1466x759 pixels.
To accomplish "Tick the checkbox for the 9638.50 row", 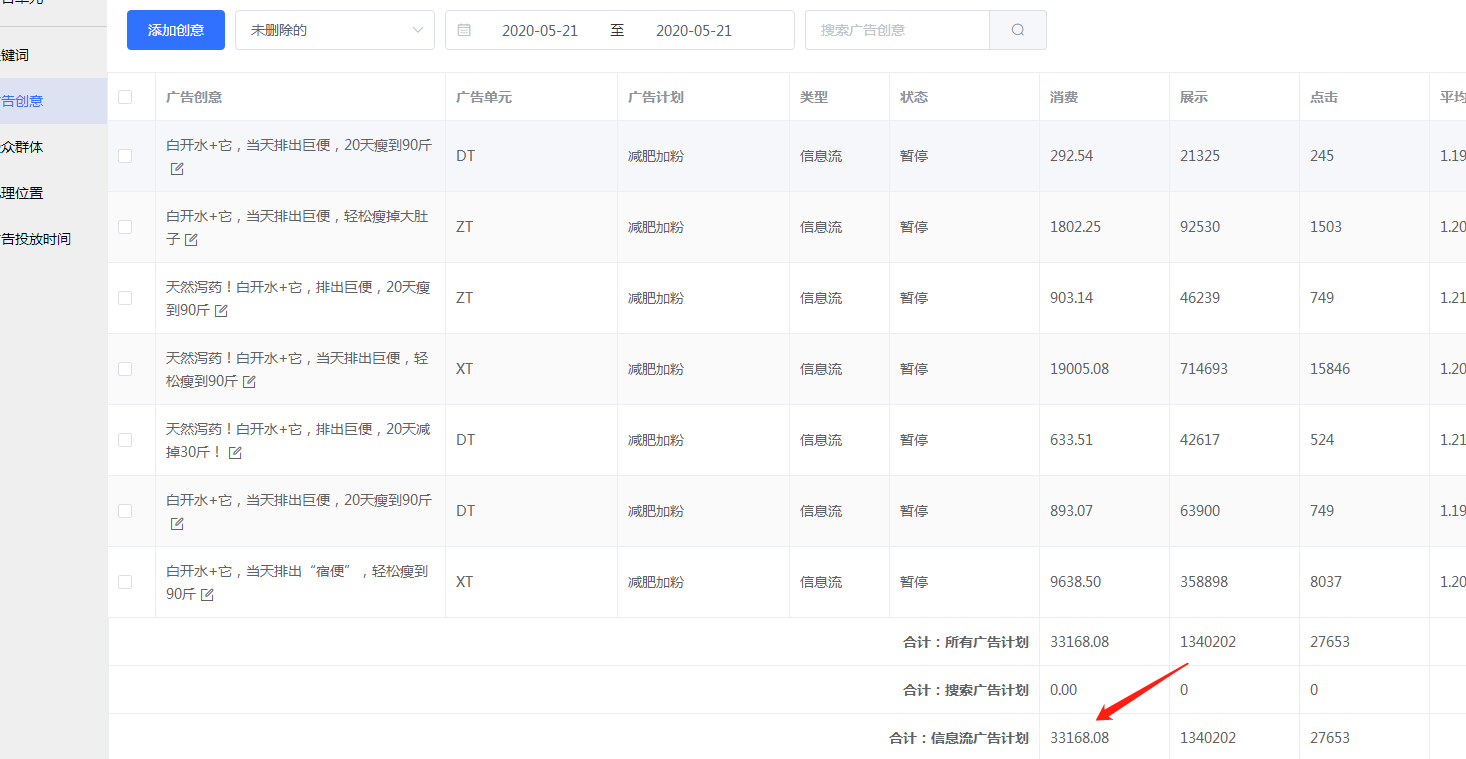I will (125, 582).
